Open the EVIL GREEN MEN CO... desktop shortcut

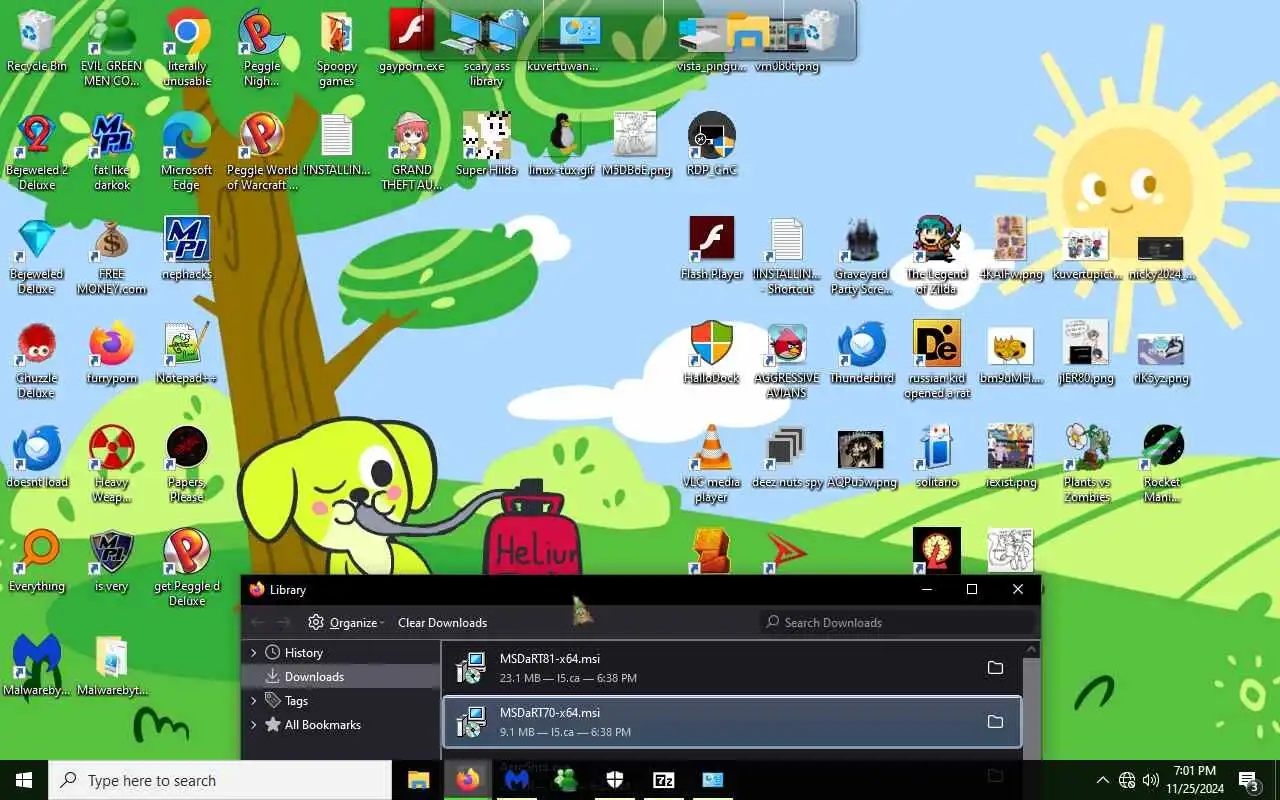coord(111,48)
